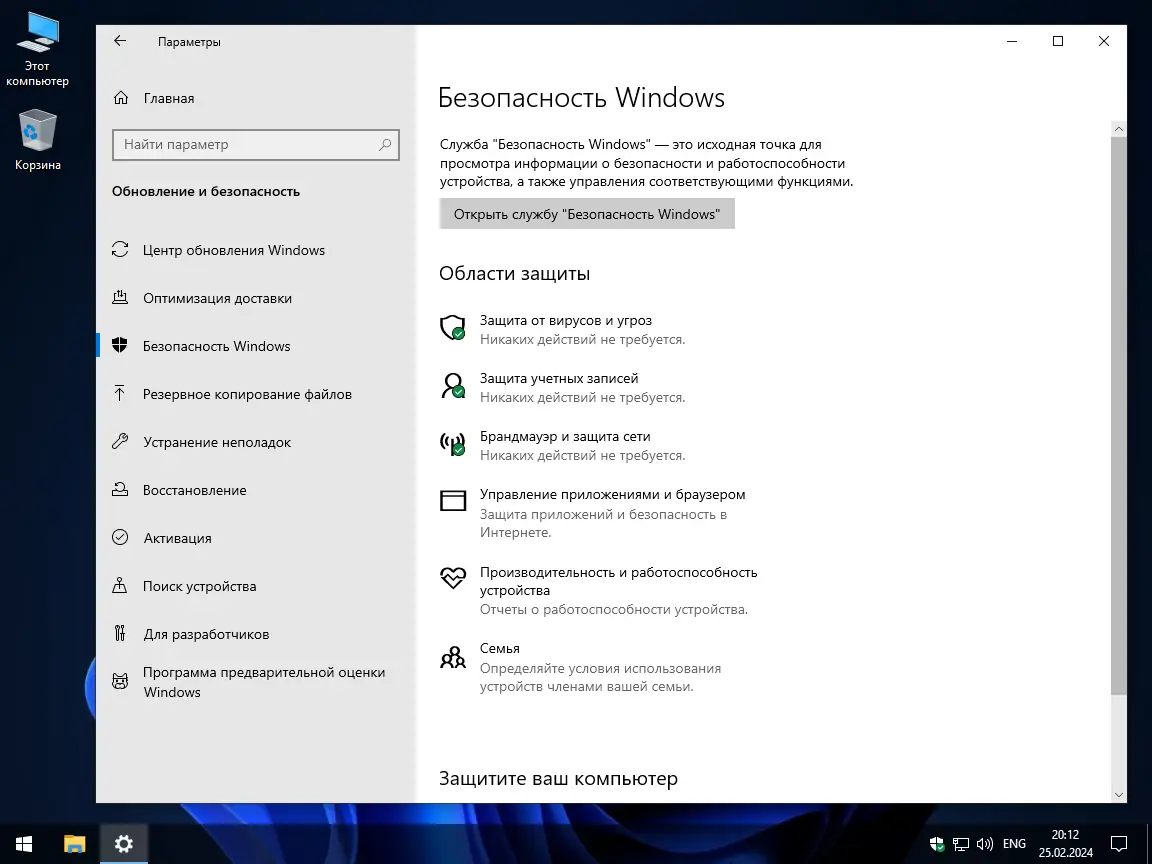Click the network icon in the system tray
Image resolution: width=1152 pixels, height=864 pixels.
tap(960, 843)
